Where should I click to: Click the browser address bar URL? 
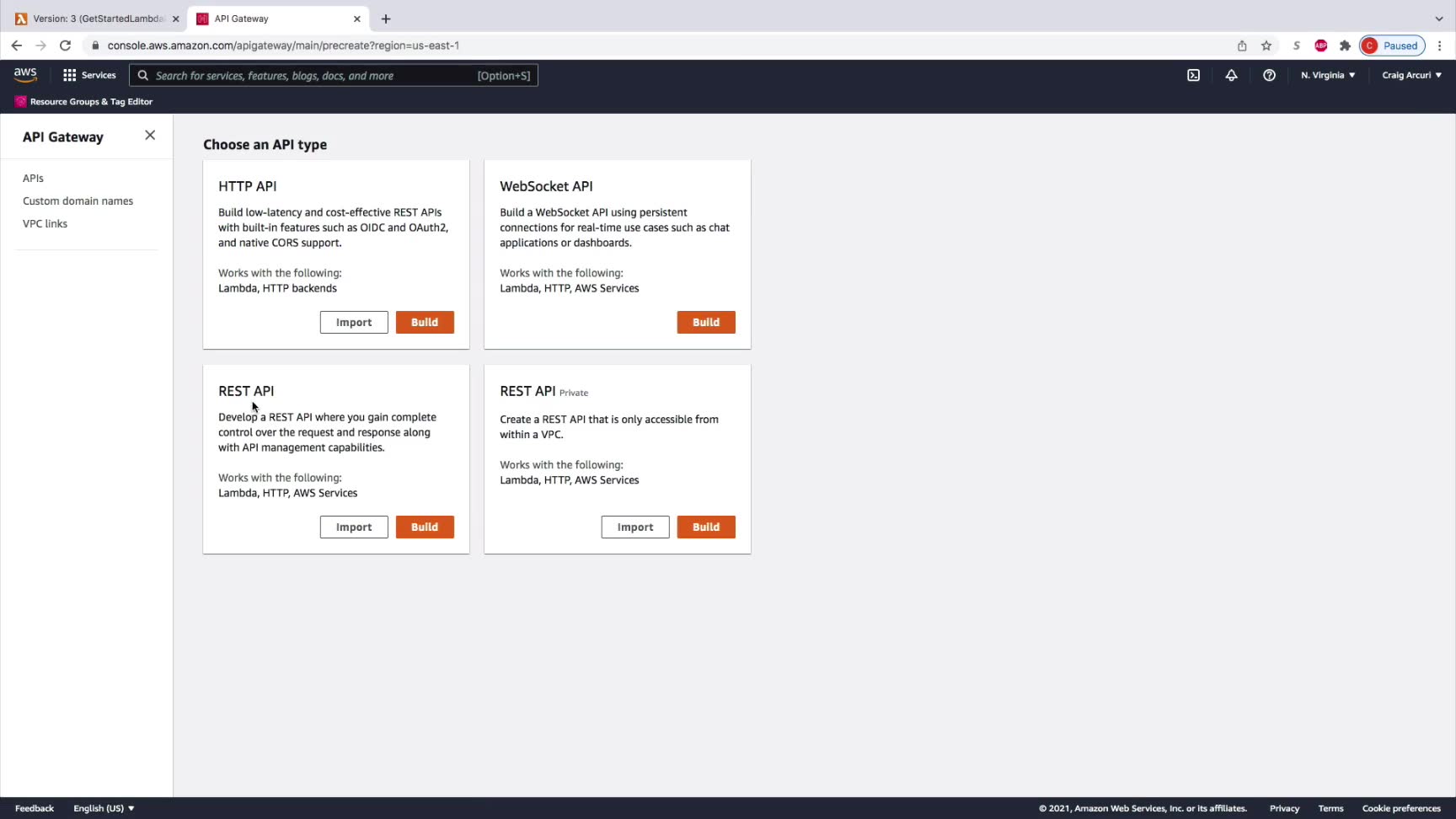click(x=283, y=45)
